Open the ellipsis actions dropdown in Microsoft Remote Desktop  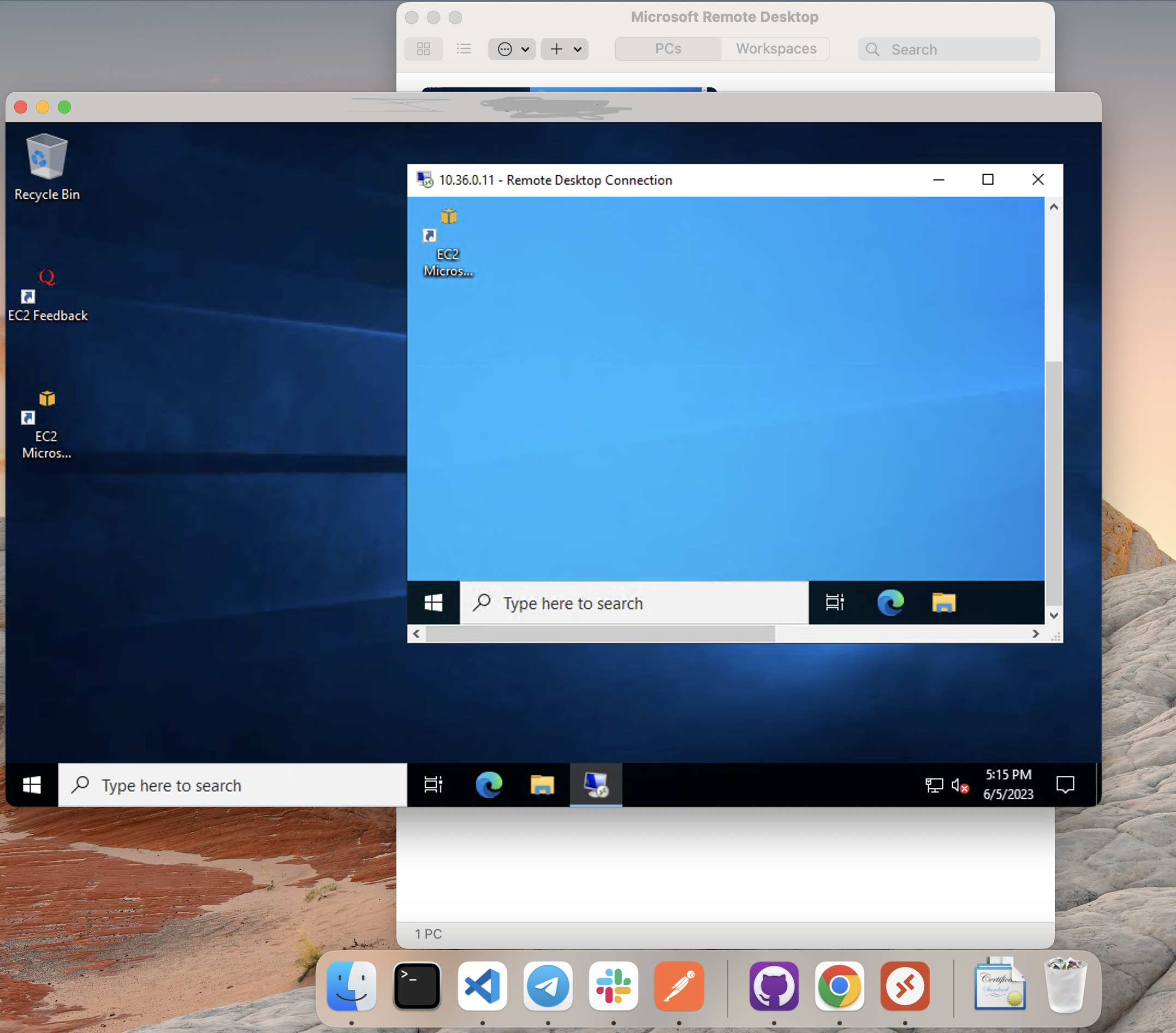[x=512, y=49]
